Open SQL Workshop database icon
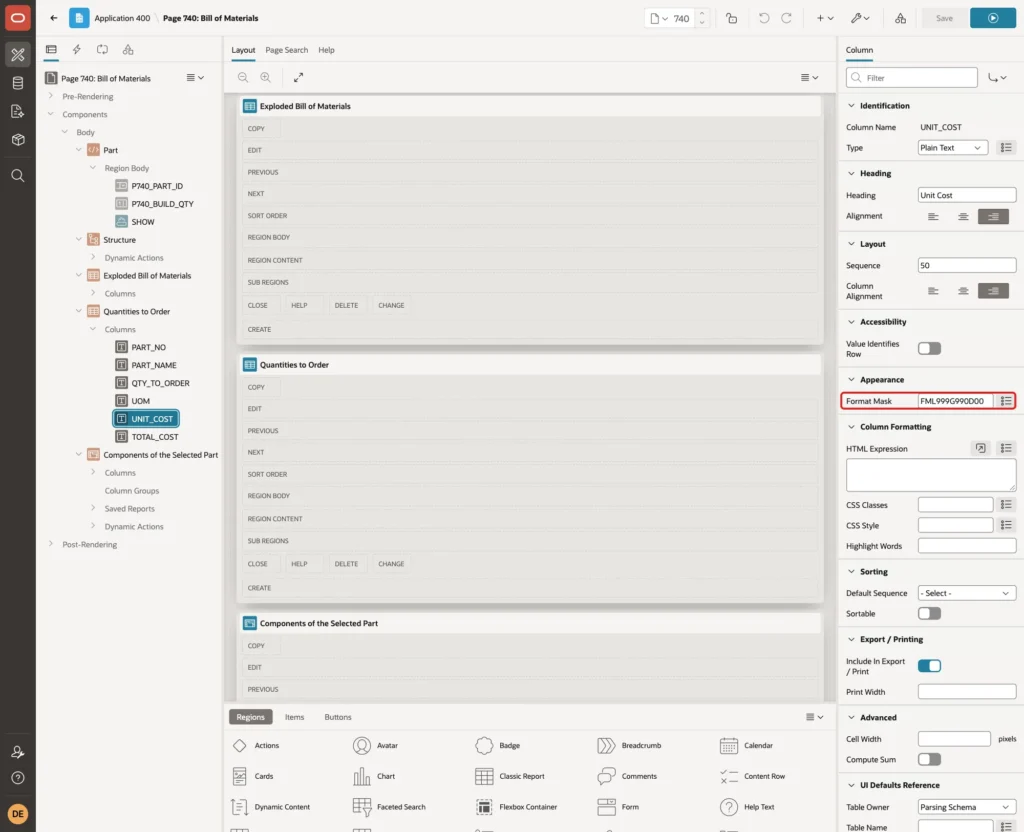The height and width of the screenshot is (832, 1024). coord(18,83)
